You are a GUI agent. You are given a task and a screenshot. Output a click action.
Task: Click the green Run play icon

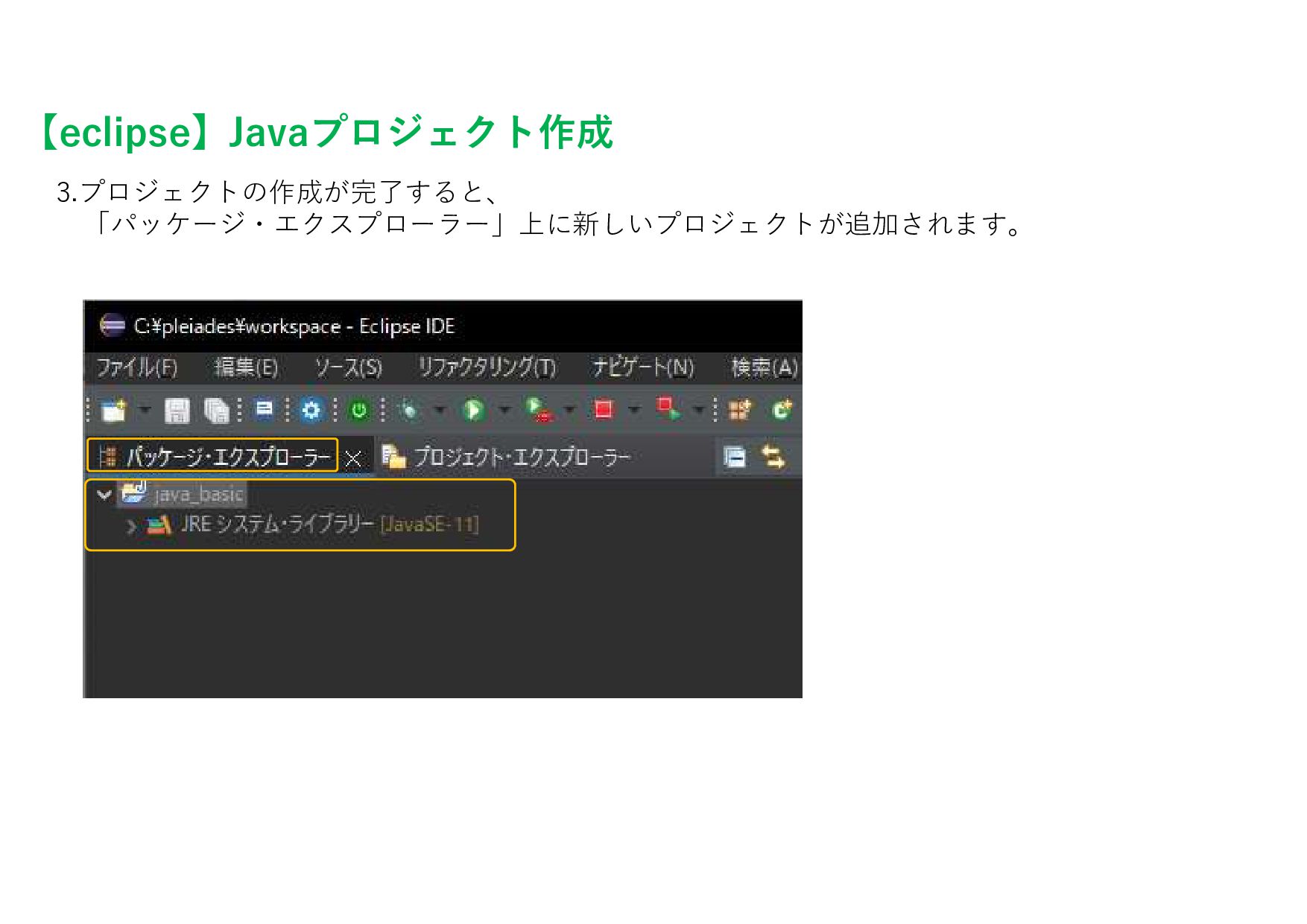tap(473, 410)
